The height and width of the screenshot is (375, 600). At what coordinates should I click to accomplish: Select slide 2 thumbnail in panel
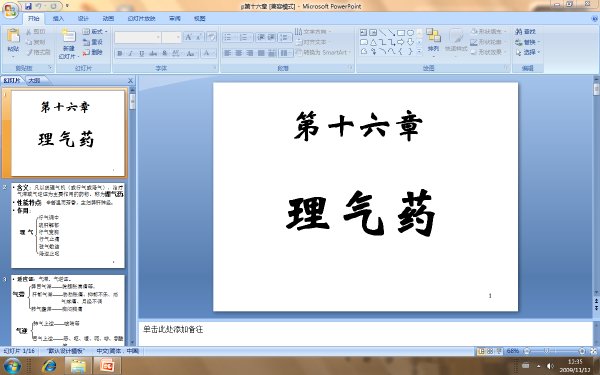68,225
